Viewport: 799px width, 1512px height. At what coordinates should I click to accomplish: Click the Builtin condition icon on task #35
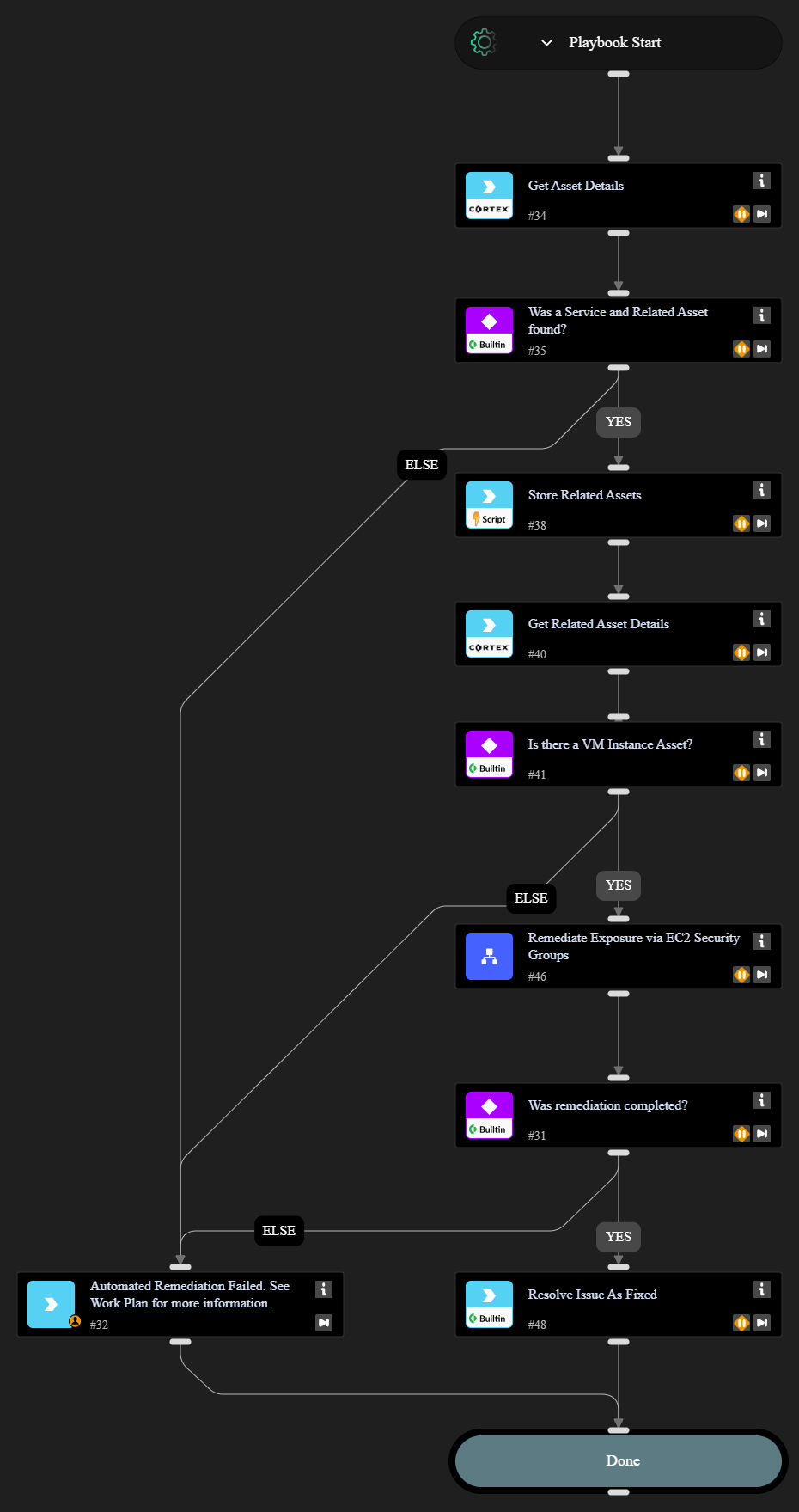click(489, 331)
